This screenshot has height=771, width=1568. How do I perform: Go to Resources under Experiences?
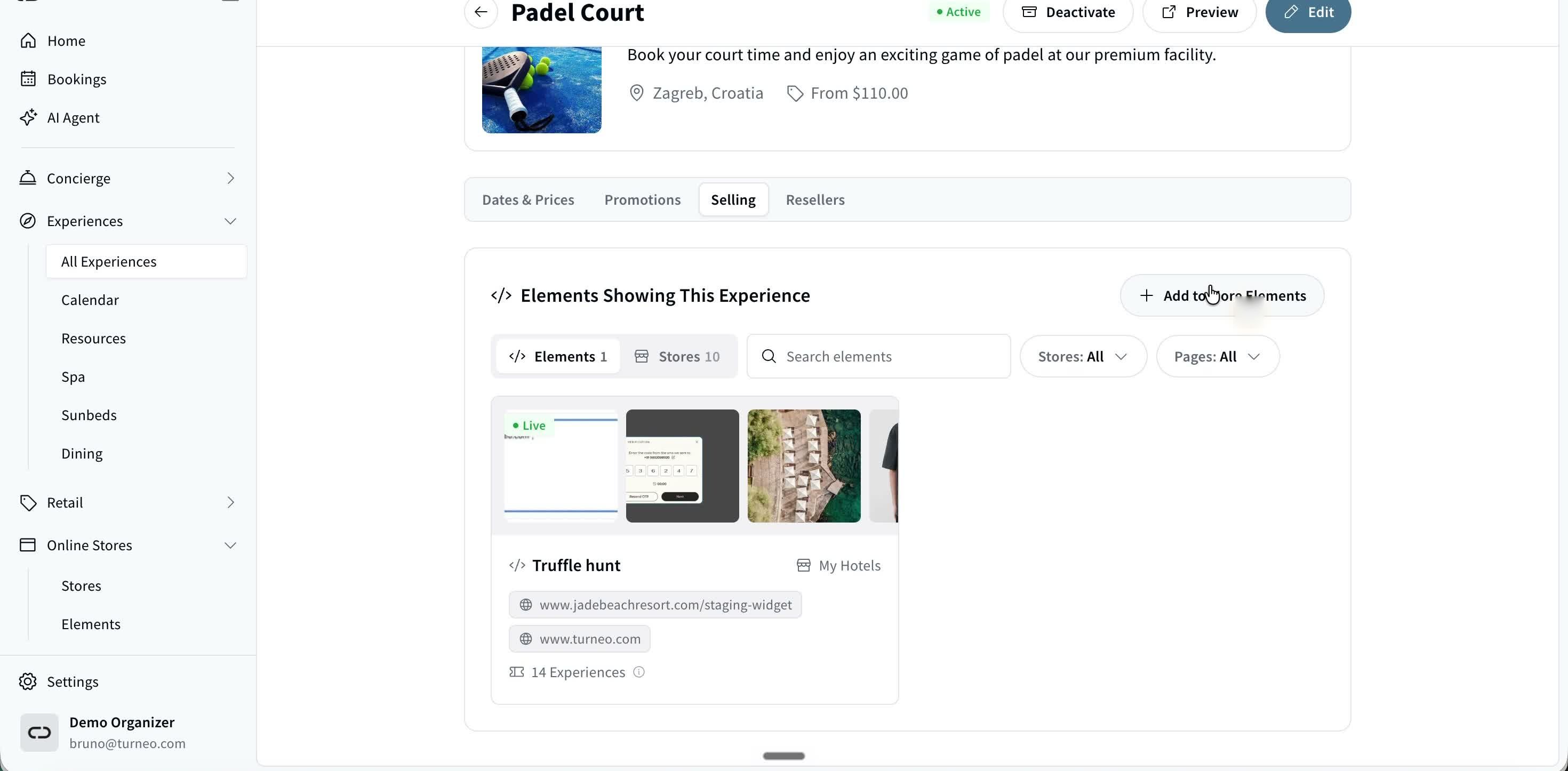[94, 339]
